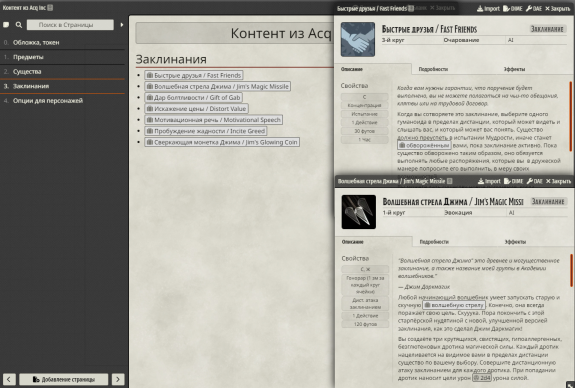Go to previous journal page arrow

[x=9, y=379]
